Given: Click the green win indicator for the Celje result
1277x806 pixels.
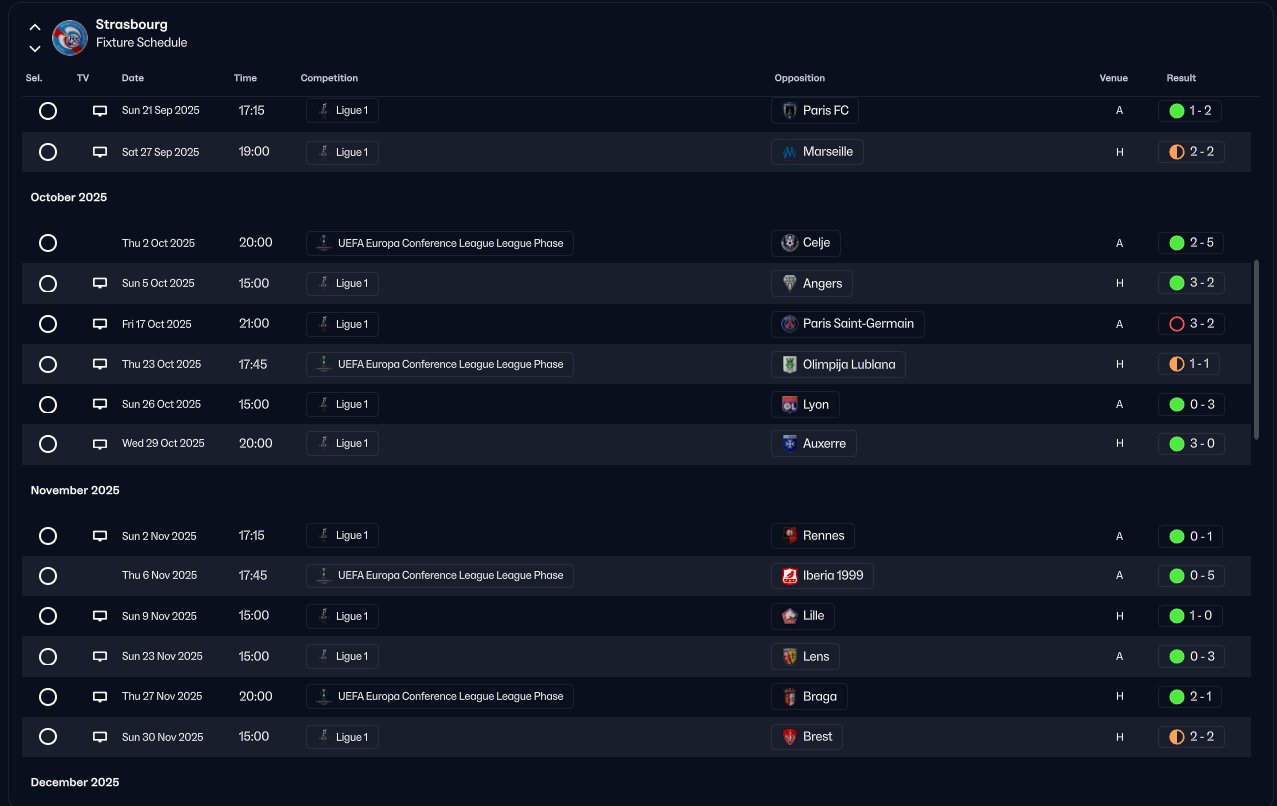Looking at the screenshot, I should point(1176,243).
